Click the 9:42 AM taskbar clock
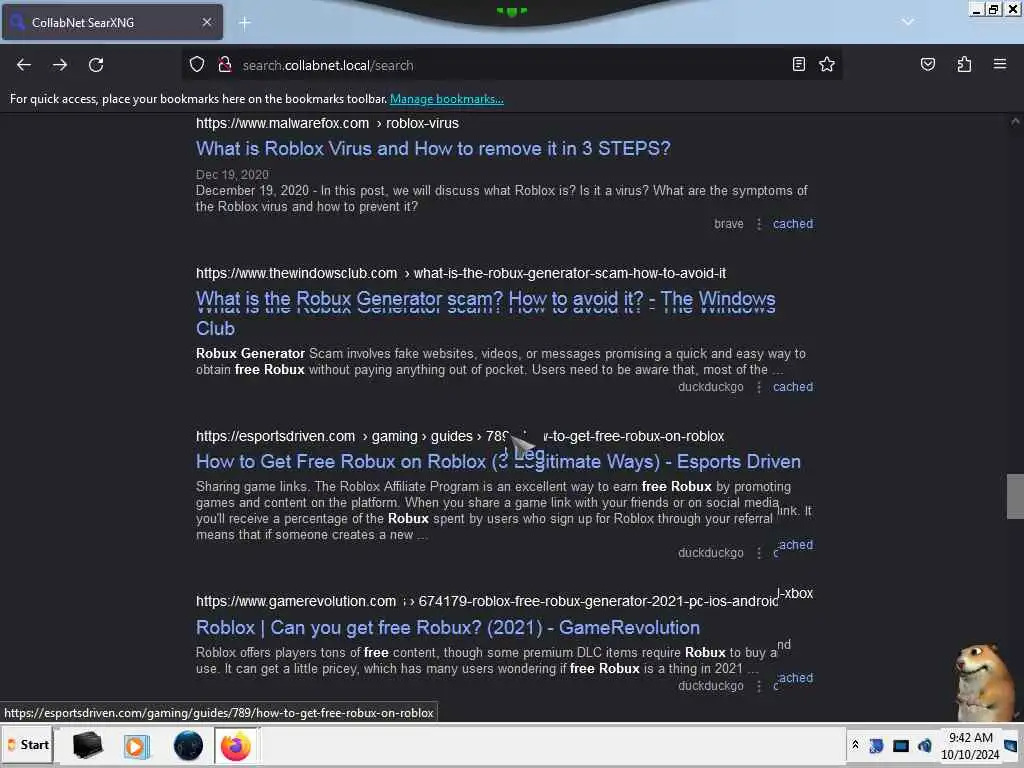 [x=970, y=746]
